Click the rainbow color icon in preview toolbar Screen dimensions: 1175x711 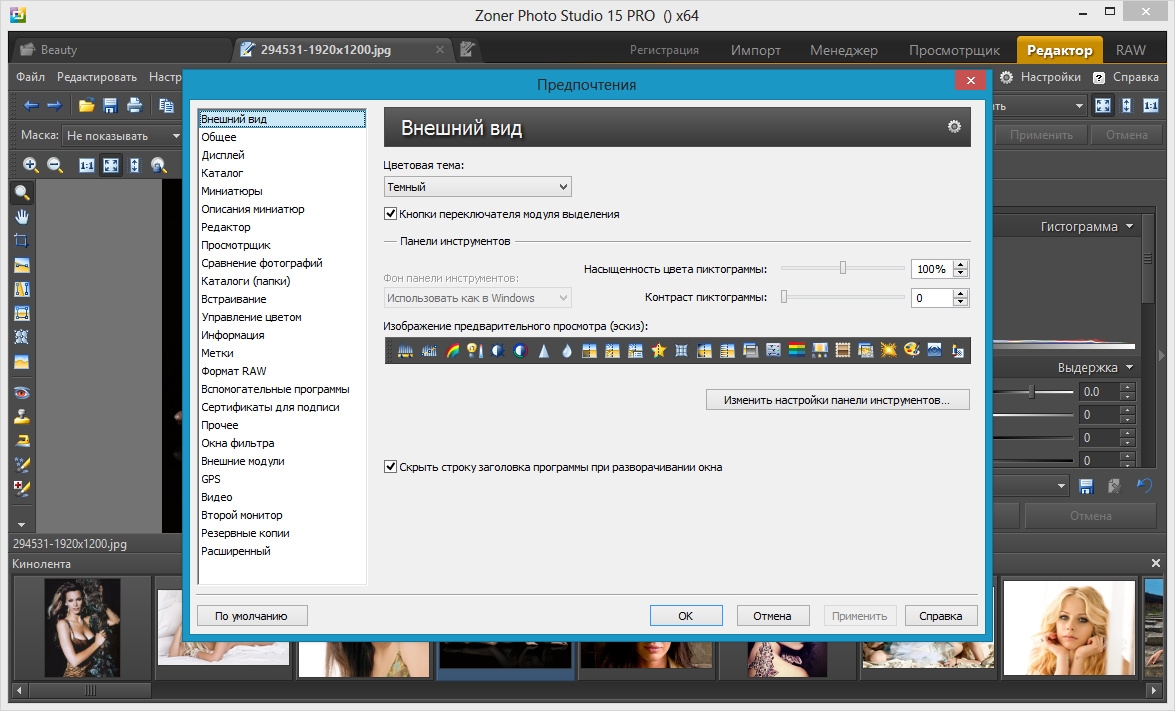452,350
